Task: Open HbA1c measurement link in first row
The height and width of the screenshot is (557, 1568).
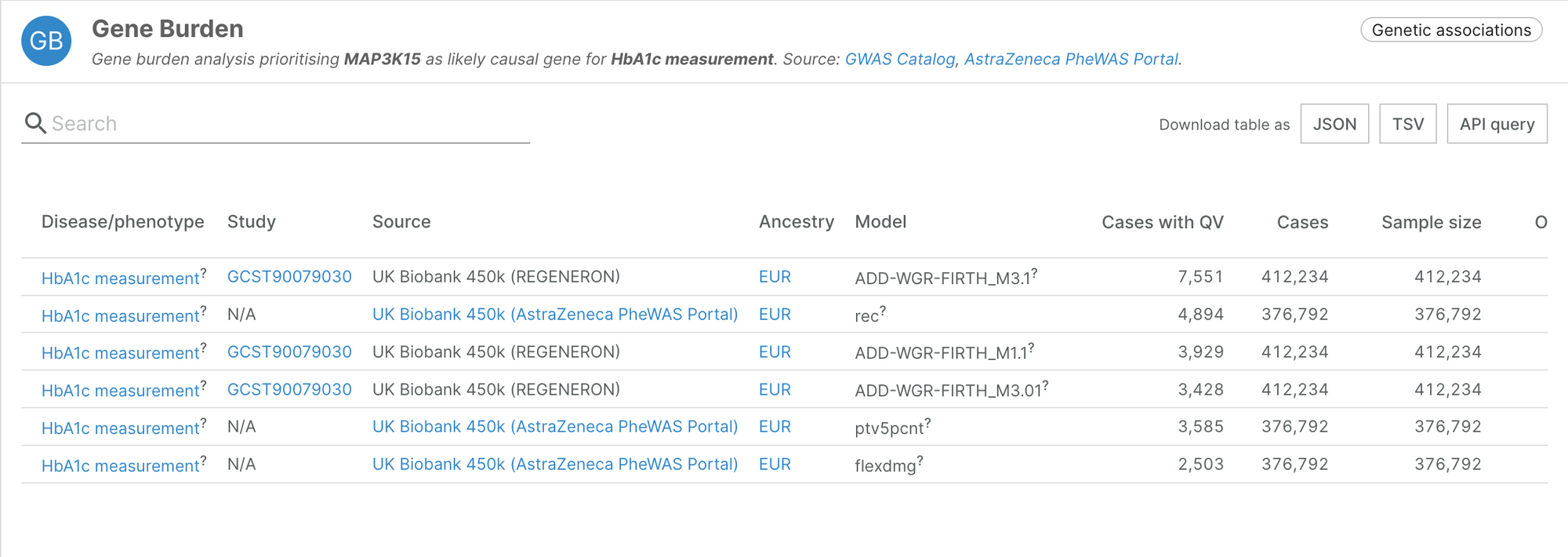Action: [120, 278]
